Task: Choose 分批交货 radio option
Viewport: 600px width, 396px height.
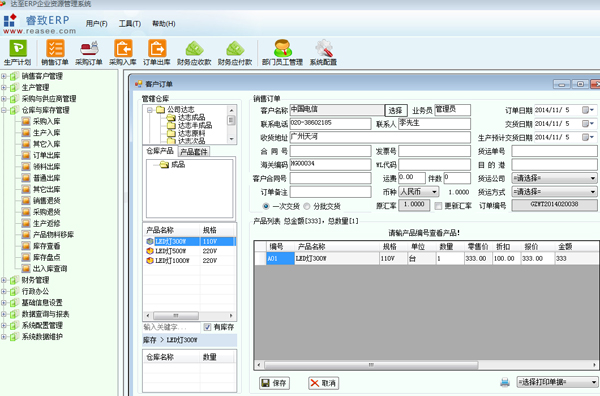Action: [x=307, y=206]
